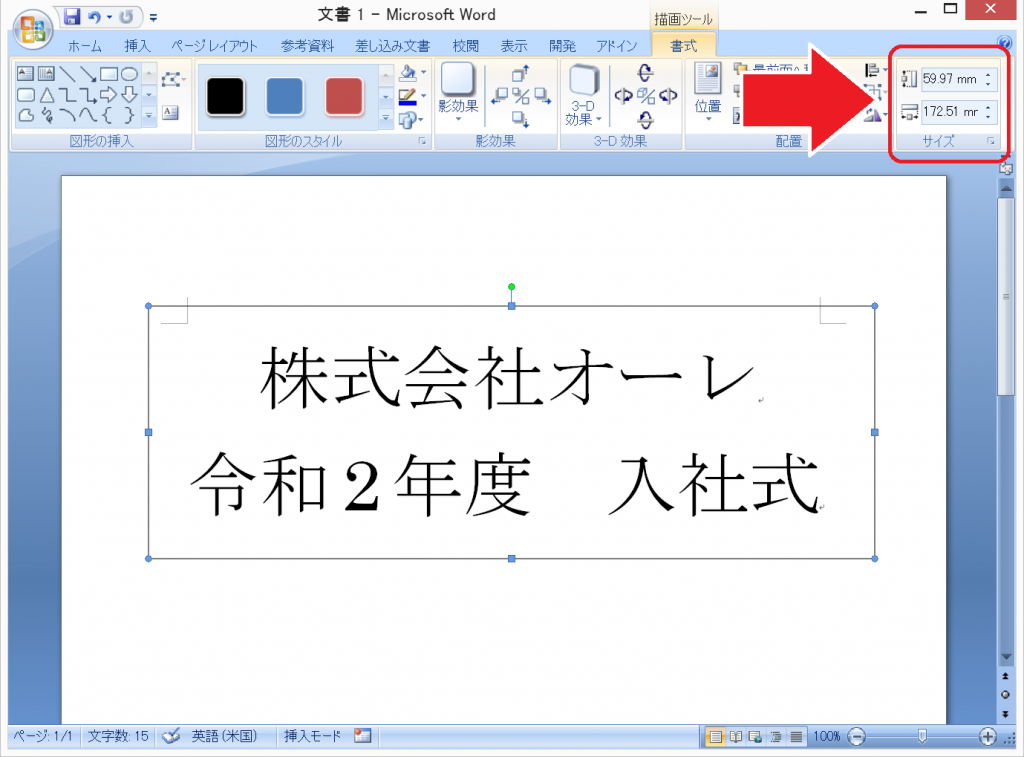Switch to the ページ レイアウト tab
The image size is (1024, 757).
point(214,46)
